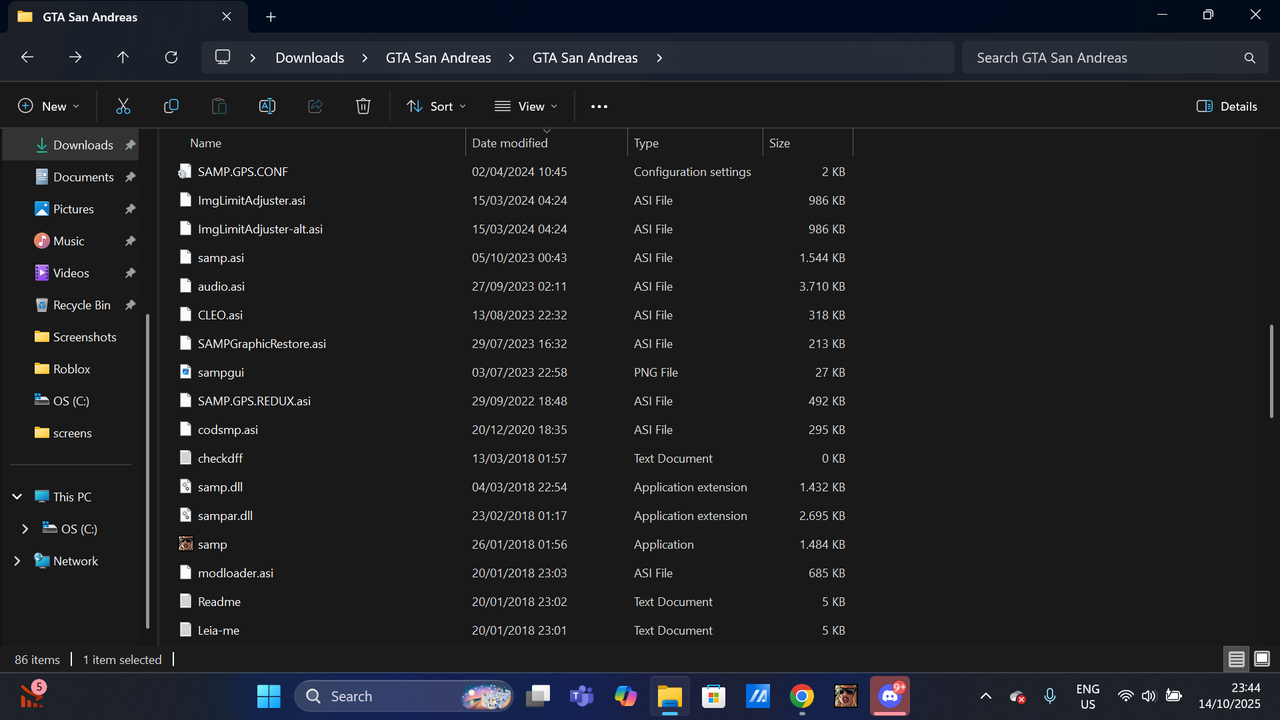
Task: Unpin Music from Quick access
Action: tap(130, 241)
